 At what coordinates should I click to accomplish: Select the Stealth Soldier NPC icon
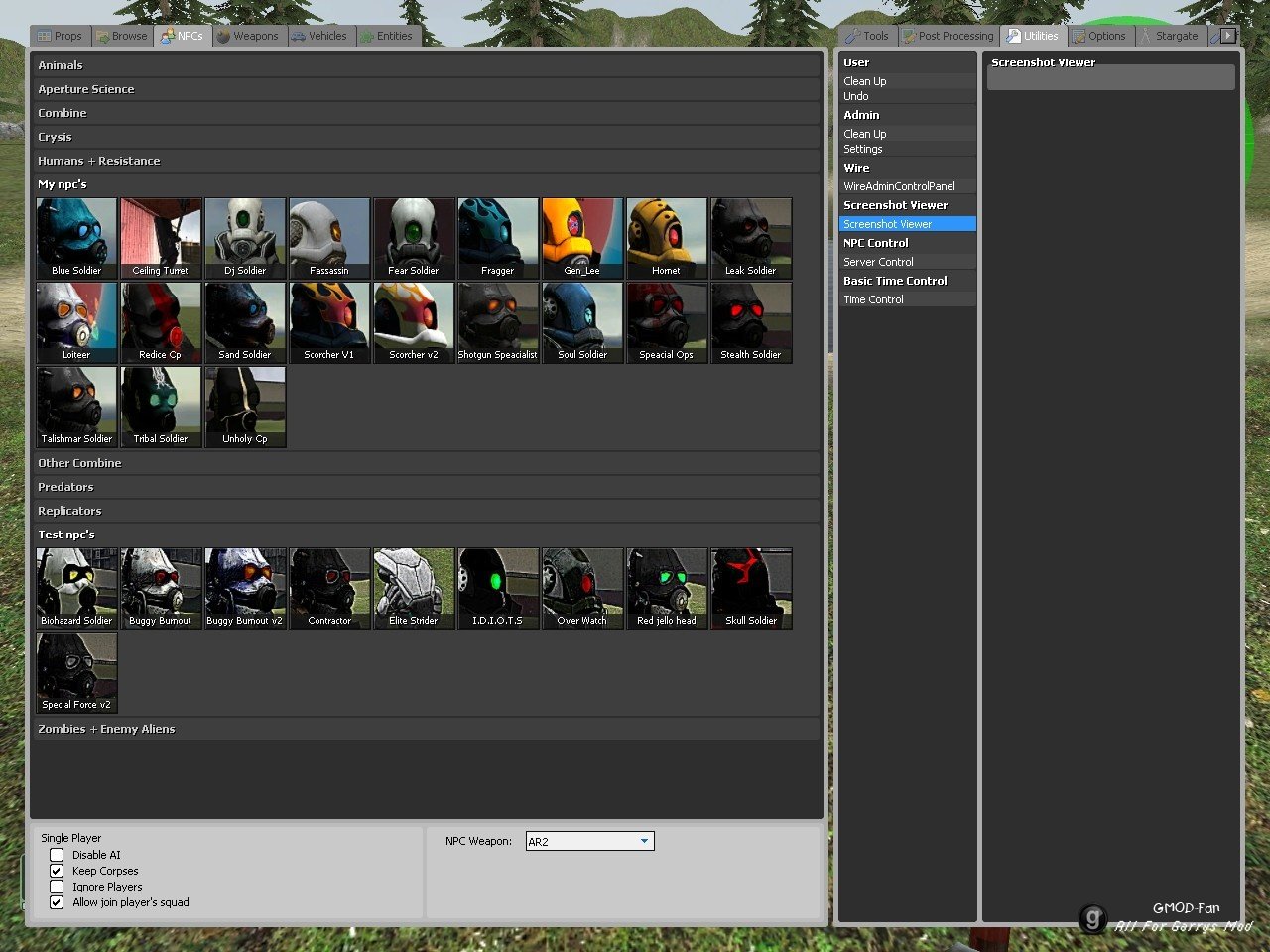[x=751, y=322]
